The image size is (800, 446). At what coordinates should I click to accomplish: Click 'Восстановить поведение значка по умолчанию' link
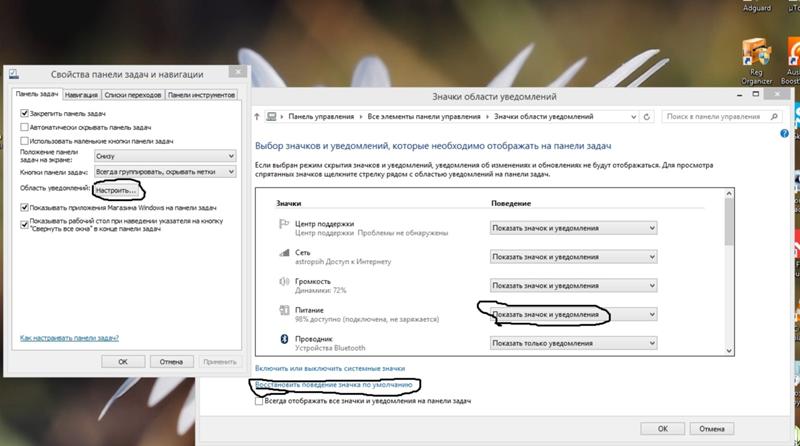click(334, 385)
